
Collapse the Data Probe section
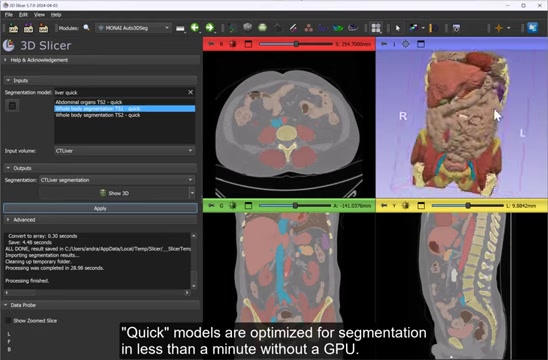(x=101, y=305)
